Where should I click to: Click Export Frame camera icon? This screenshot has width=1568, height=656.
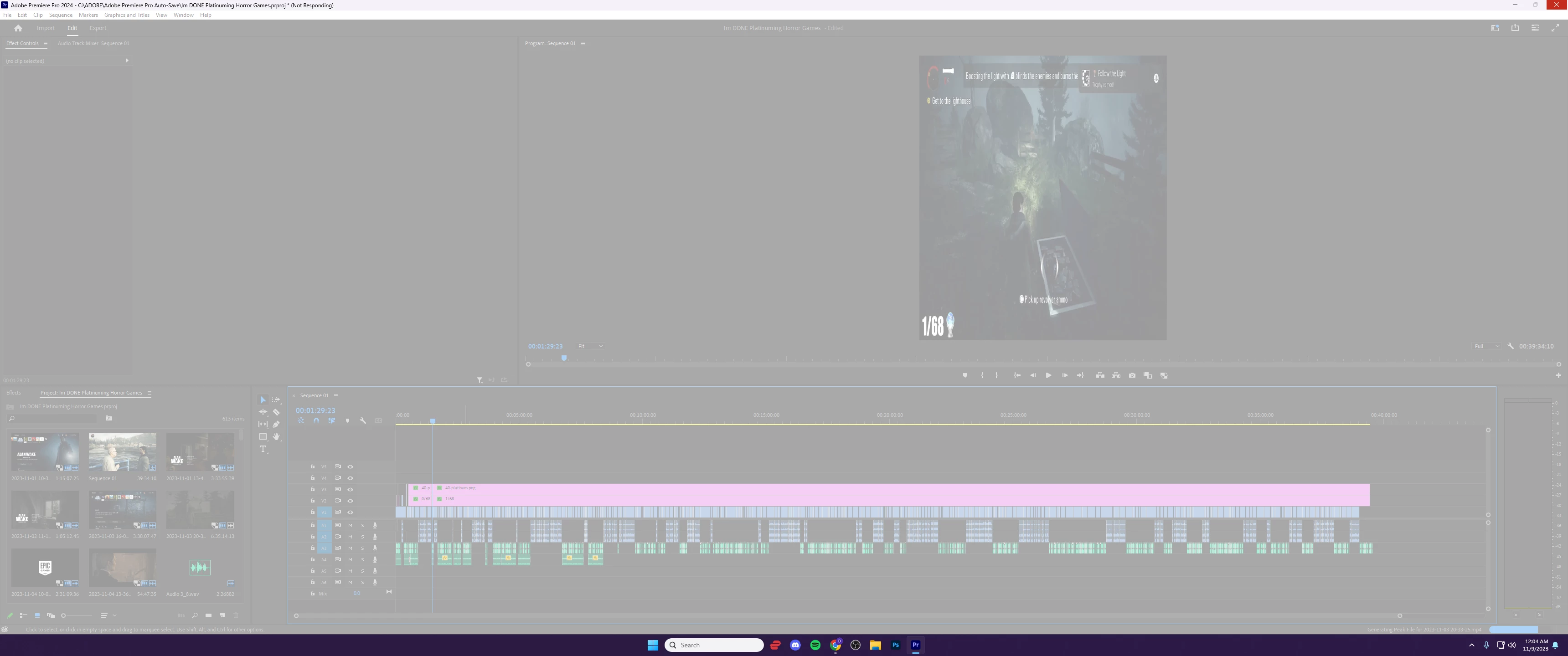tap(1132, 375)
